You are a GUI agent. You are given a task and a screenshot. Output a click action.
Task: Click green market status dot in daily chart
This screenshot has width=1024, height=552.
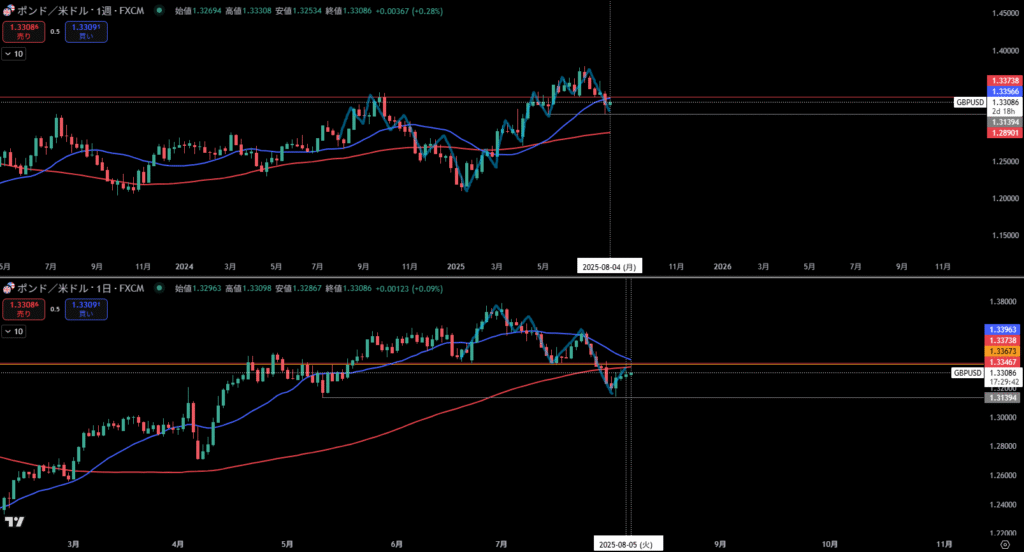coord(159,288)
